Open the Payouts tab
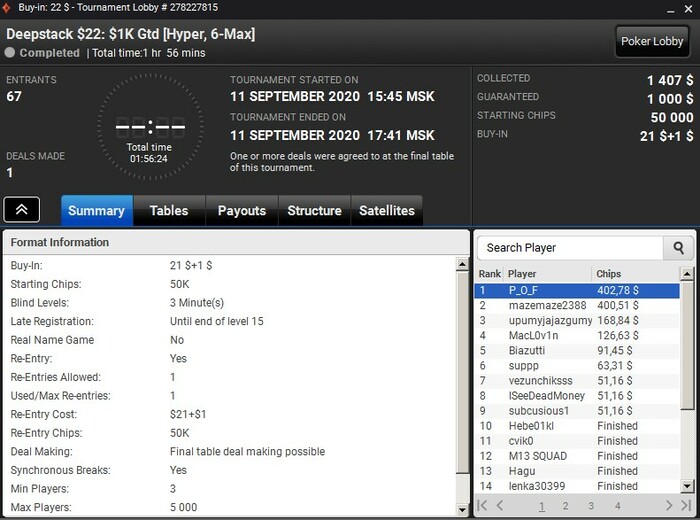 [242, 211]
